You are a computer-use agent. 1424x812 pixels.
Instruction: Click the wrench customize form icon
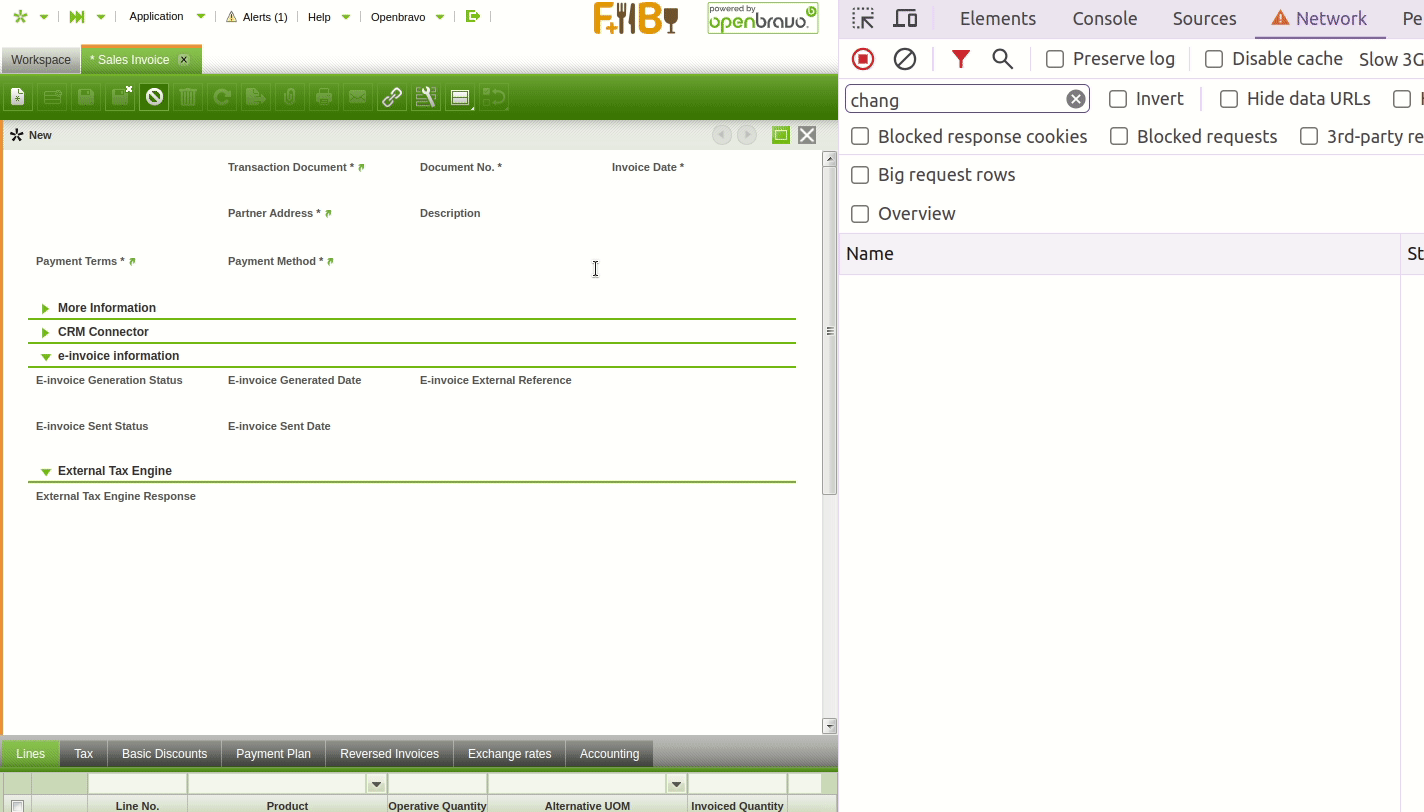425,97
